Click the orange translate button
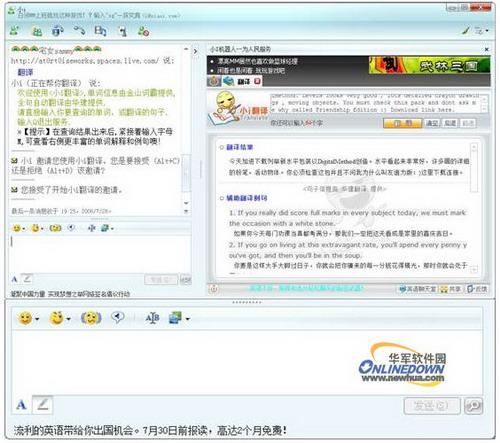Screen dimensions: 500x443 403,123
